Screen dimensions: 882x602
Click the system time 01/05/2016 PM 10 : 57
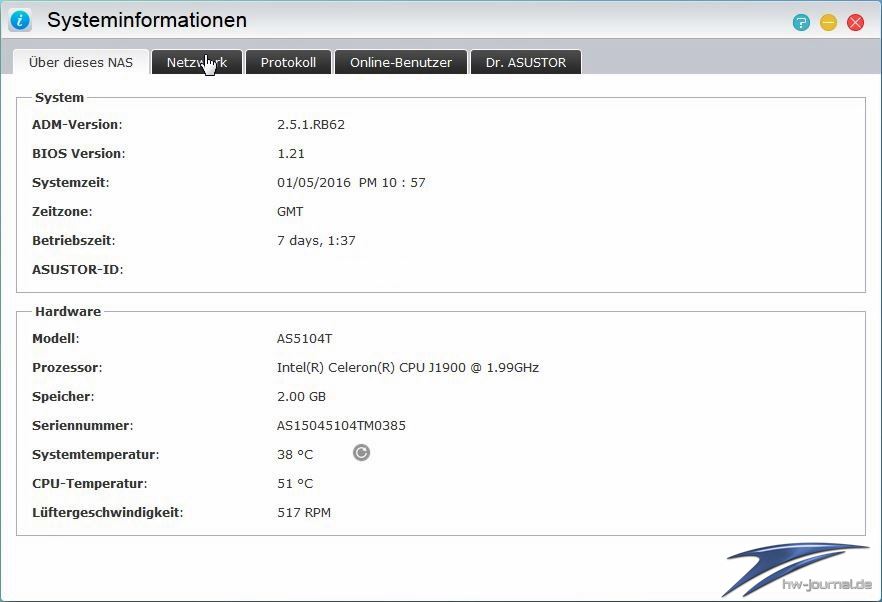[352, 183]
